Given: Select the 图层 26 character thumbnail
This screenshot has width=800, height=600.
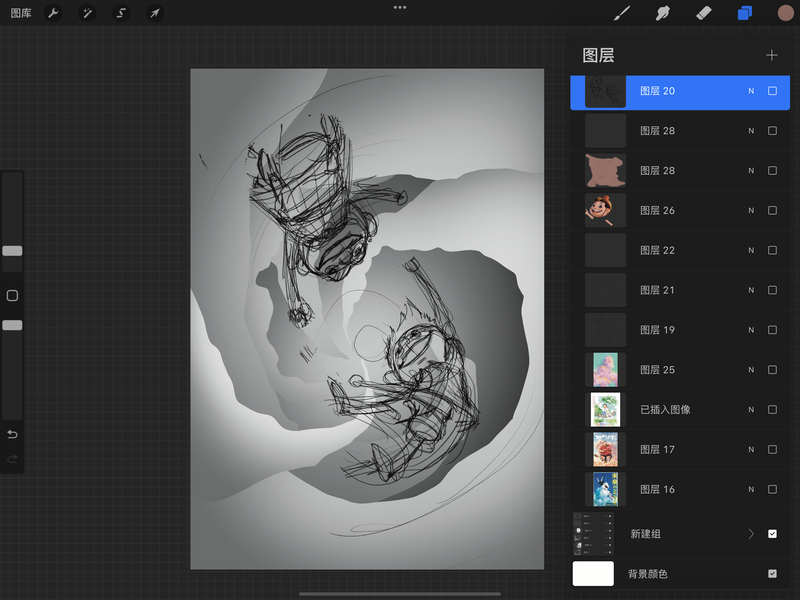Looking at the screenshot, I should (605, 210).
